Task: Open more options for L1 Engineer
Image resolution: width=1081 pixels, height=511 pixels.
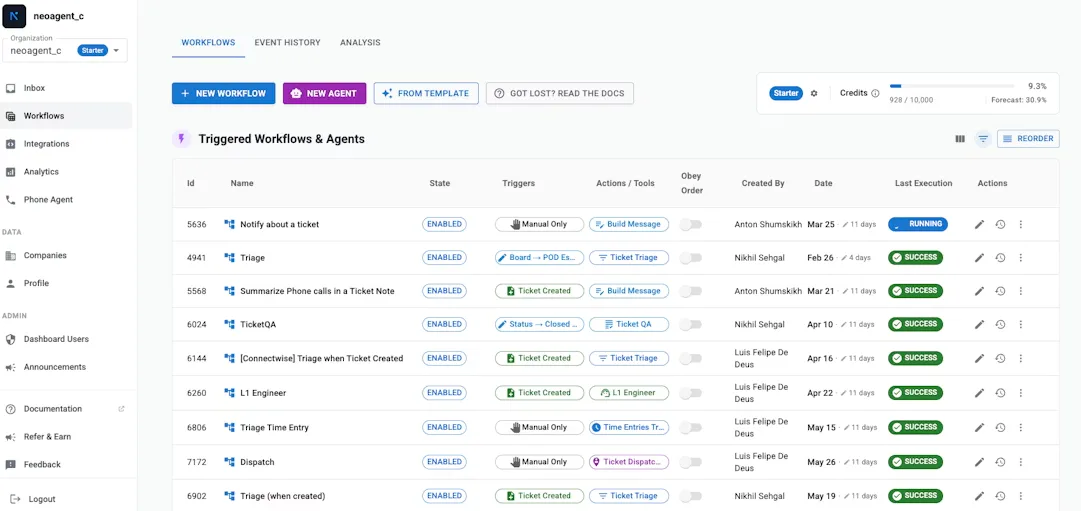Action: click(x=1021, y=392)
